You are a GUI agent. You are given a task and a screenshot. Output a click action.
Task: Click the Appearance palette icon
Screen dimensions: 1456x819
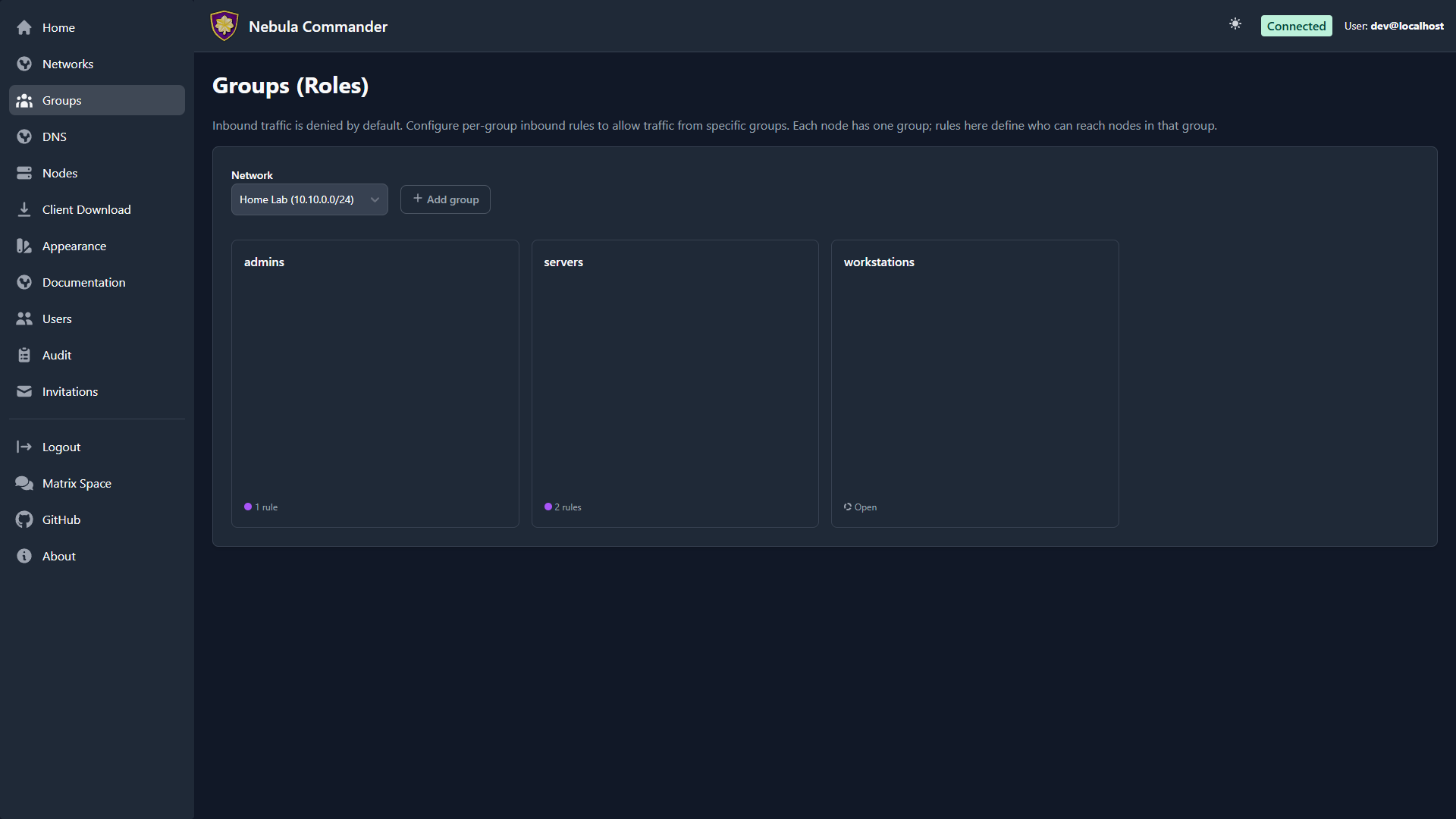pyautogui.click(x=24, y=246)
